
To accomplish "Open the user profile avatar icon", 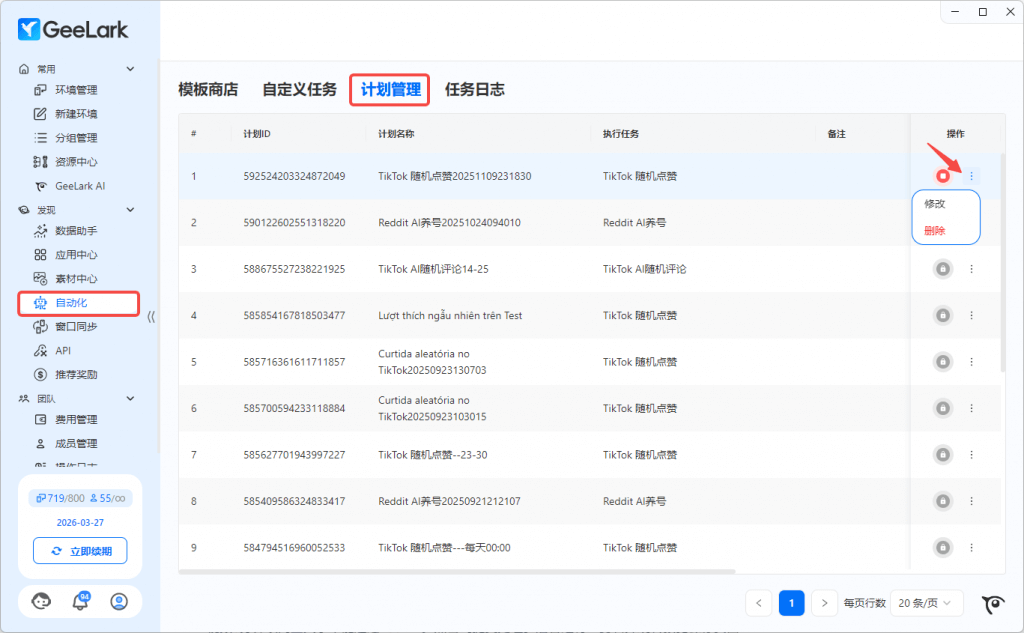I will (x=119, y=601).
